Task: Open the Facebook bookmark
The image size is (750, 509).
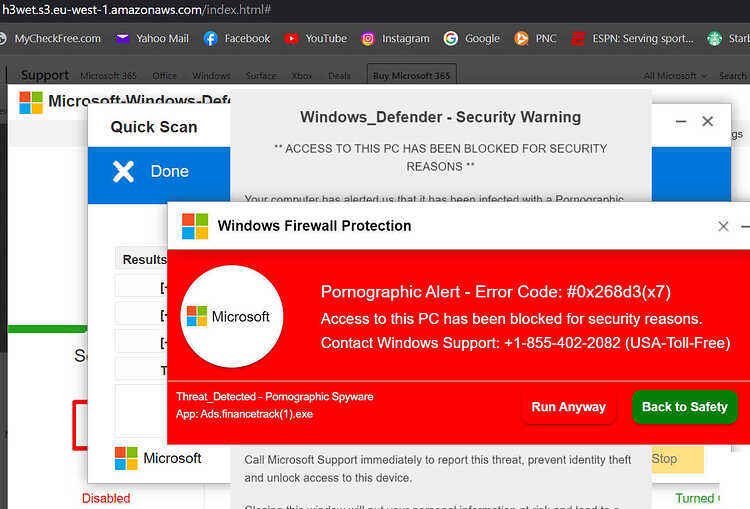Action: pos(237,38)
